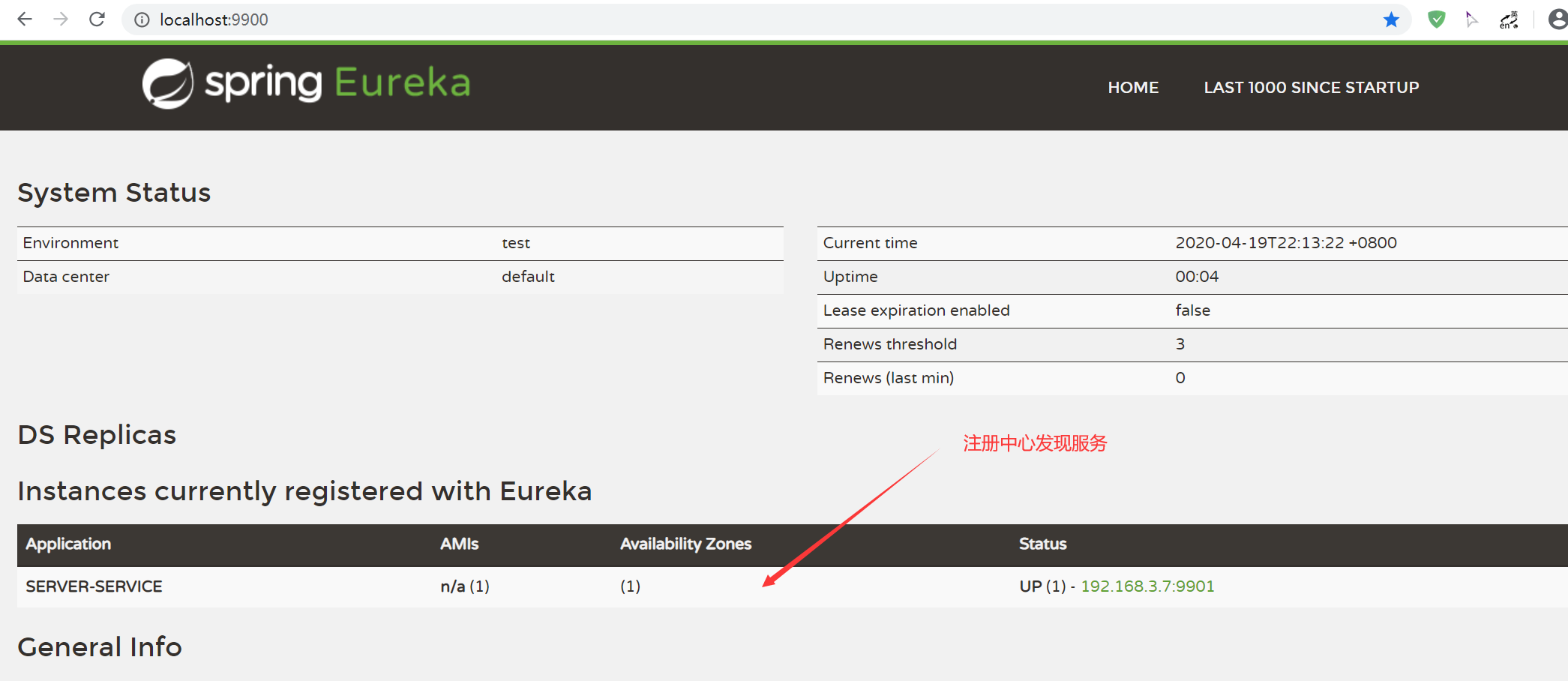
Task: Click the spring Eureka brand text
Action: pyautogui.click(x=337, y=83)
